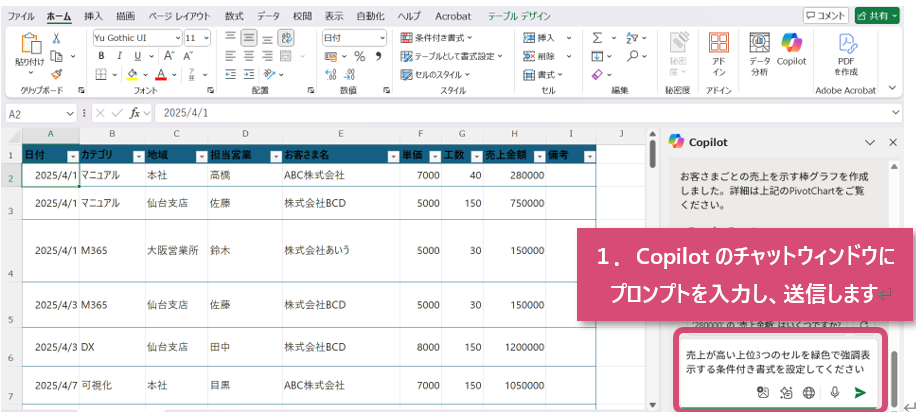
Task: Open the ファイル tab
Action: pyautogui.click(x=21, y=16)
